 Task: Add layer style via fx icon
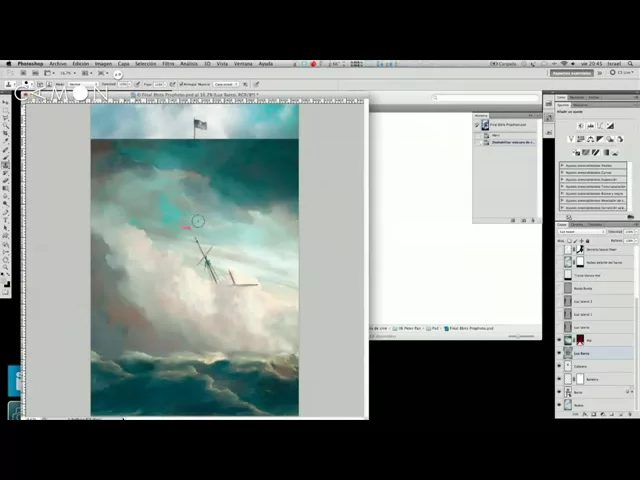click(584, 414)
